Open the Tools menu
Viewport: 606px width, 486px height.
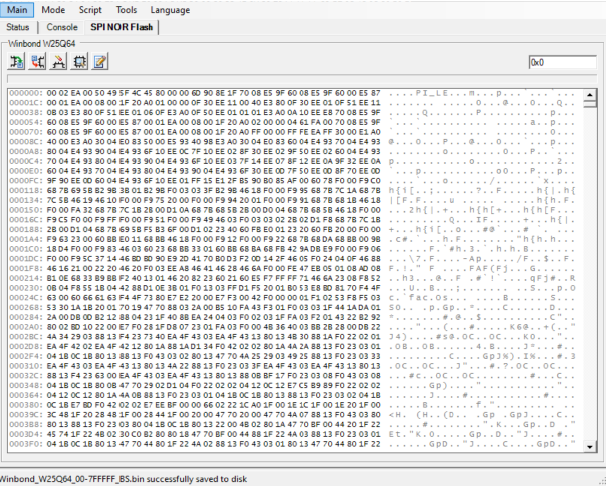(126, 10)
